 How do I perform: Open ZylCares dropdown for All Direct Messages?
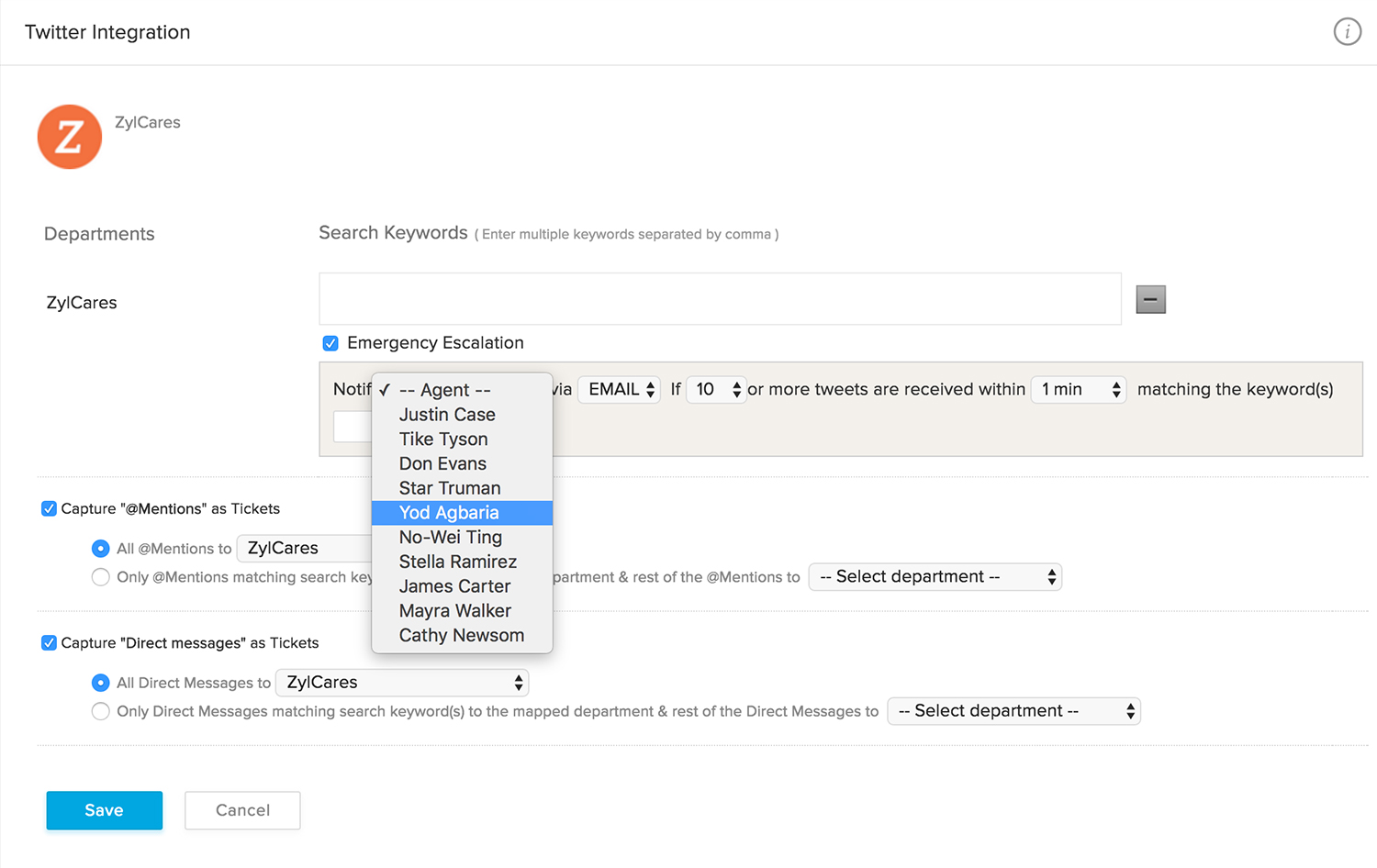pos(402,683)
